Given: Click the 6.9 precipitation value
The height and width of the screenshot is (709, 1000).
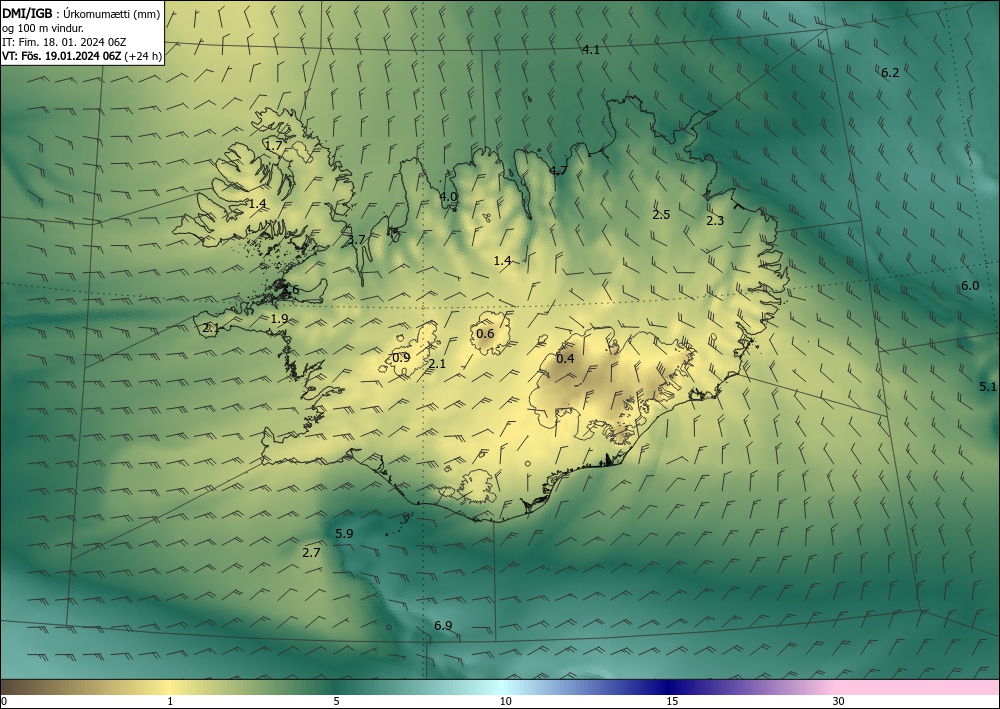Looking at the screenshot, I should (443, 625).
